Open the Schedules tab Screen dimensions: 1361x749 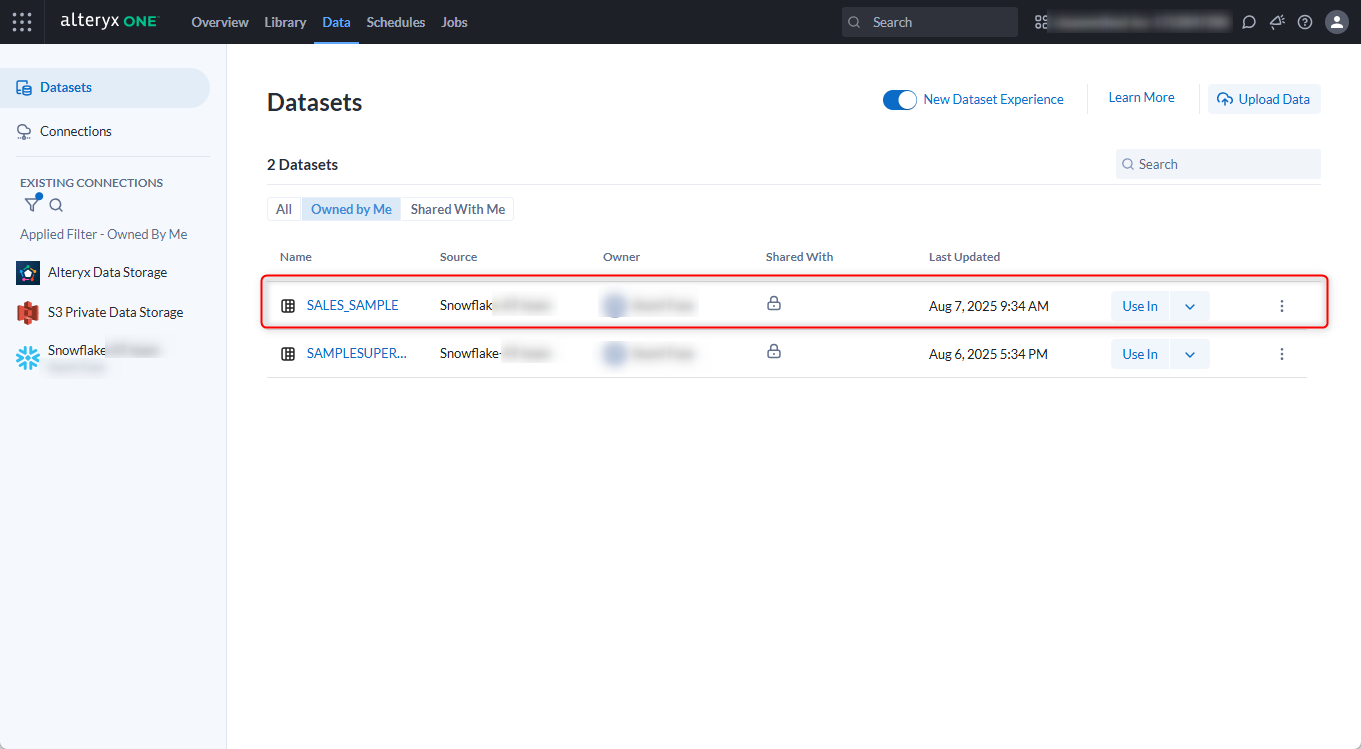(x=396, y=22)
